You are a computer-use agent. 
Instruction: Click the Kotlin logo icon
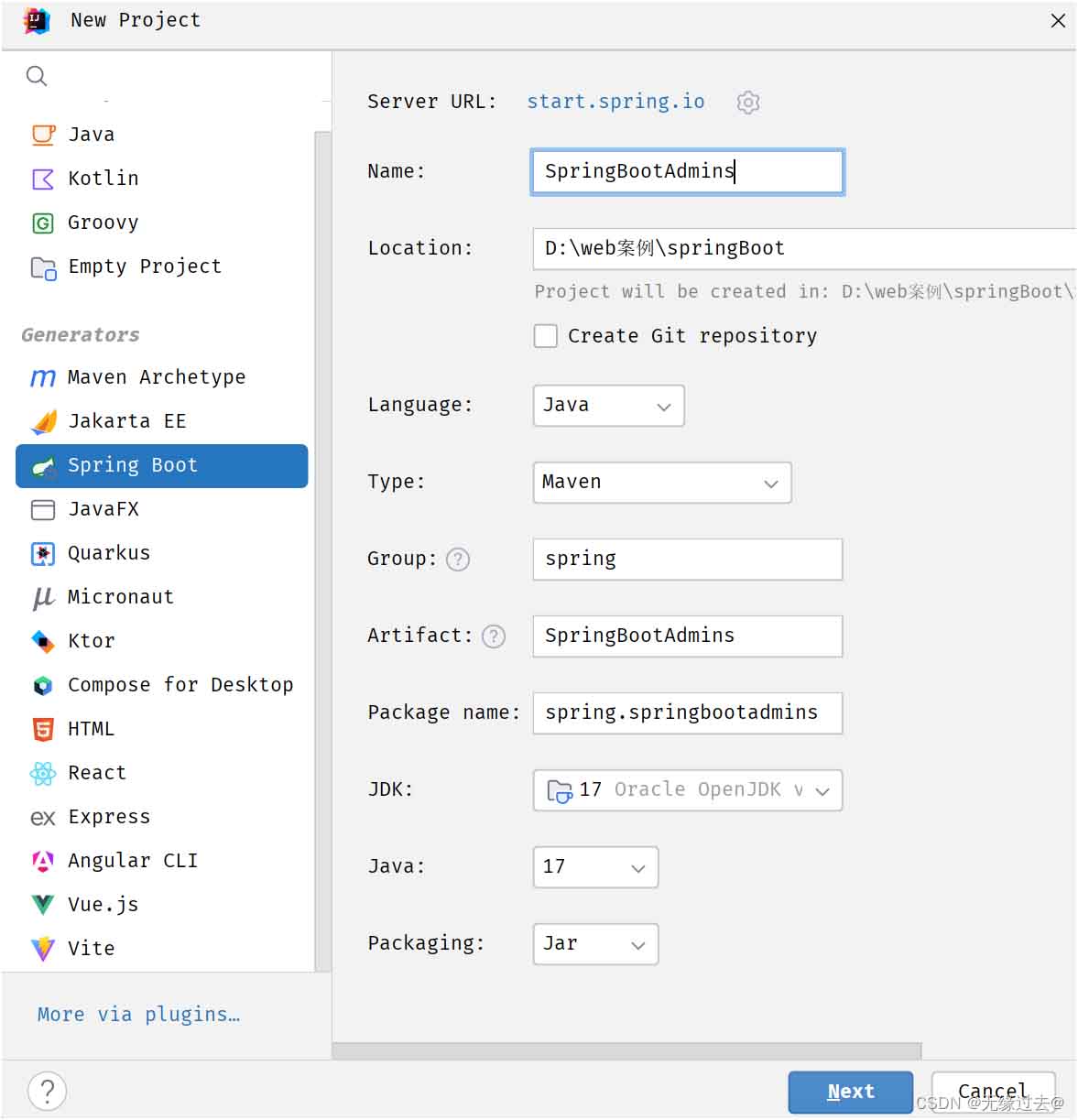click(43, 179)
